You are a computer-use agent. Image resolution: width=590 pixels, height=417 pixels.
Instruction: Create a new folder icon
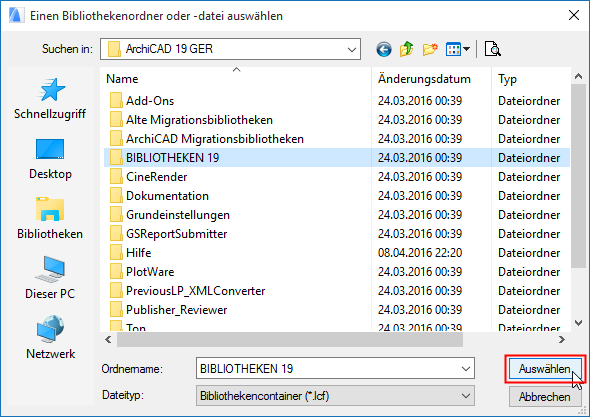click(x=430, y=49)
